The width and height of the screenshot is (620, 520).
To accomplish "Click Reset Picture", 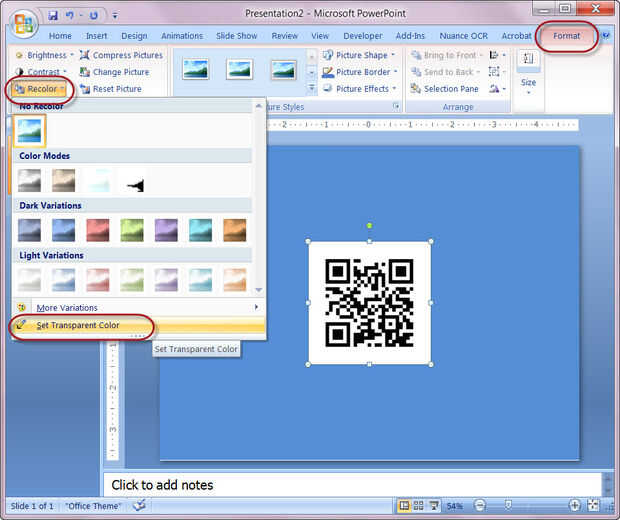I will click(111, 89).
